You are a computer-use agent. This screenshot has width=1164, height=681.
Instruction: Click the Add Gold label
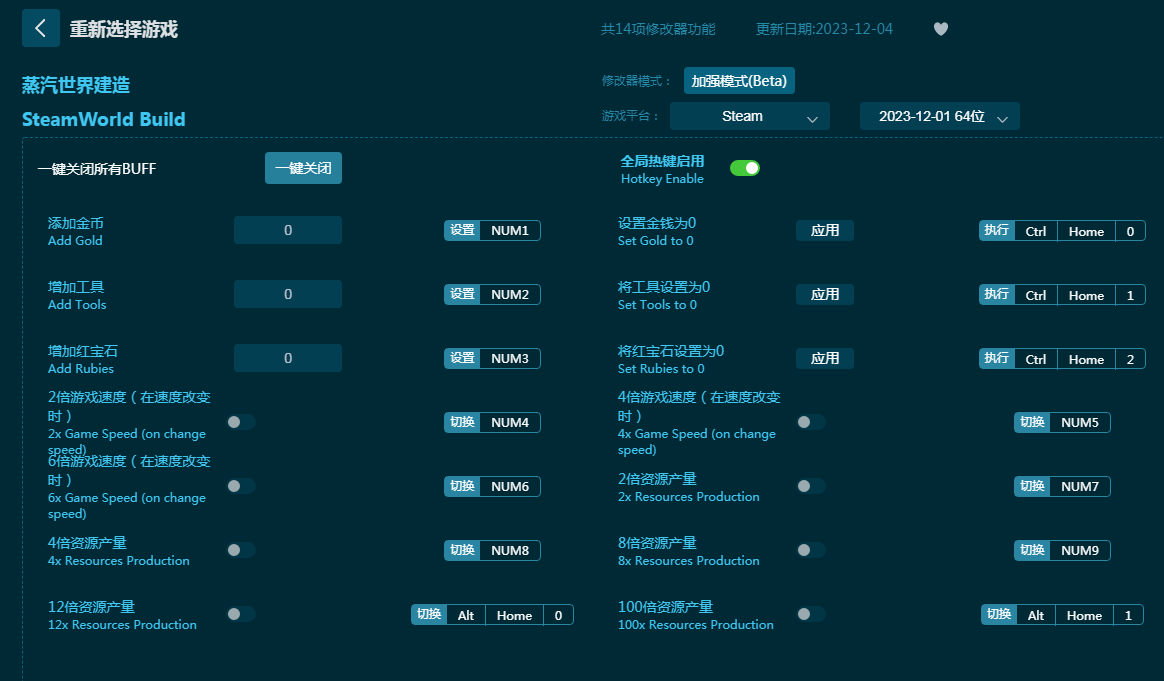click(x=75, y=241)
